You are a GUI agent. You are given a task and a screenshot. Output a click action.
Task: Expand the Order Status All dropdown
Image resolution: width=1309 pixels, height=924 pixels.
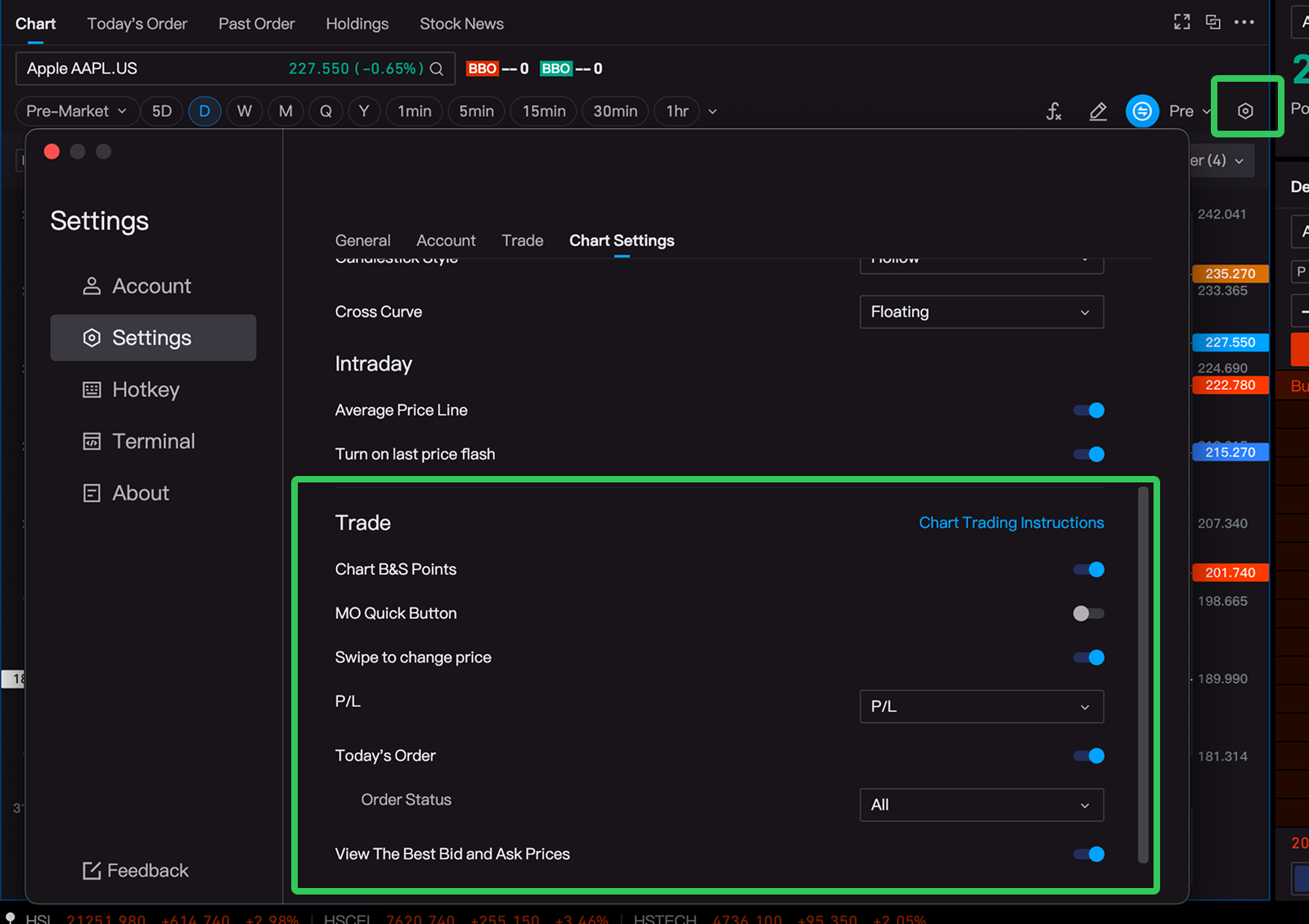click(981, 805)
